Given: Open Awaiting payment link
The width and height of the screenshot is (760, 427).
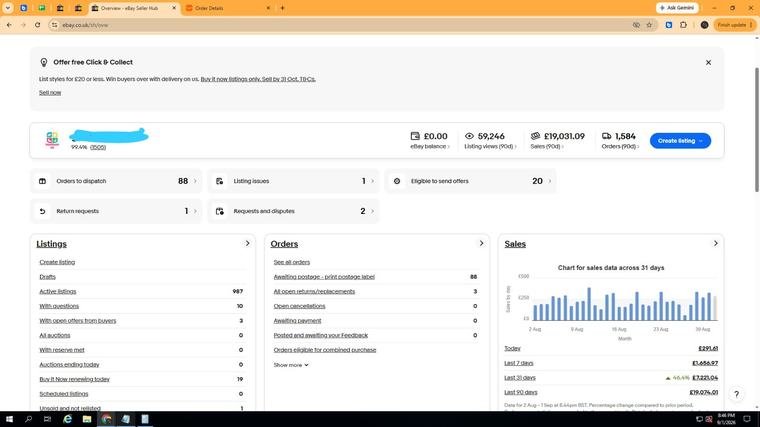Looking at the screenshot, I should click(298, 320).
